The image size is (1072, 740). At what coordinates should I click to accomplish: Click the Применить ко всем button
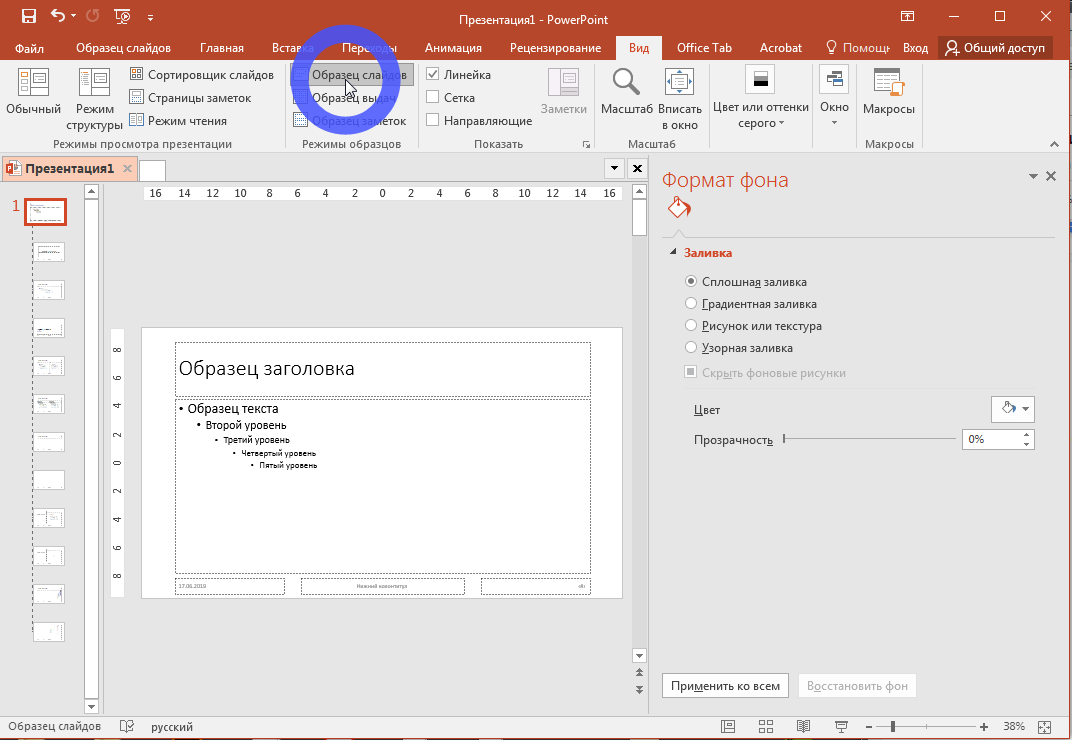tap(725, 686)
